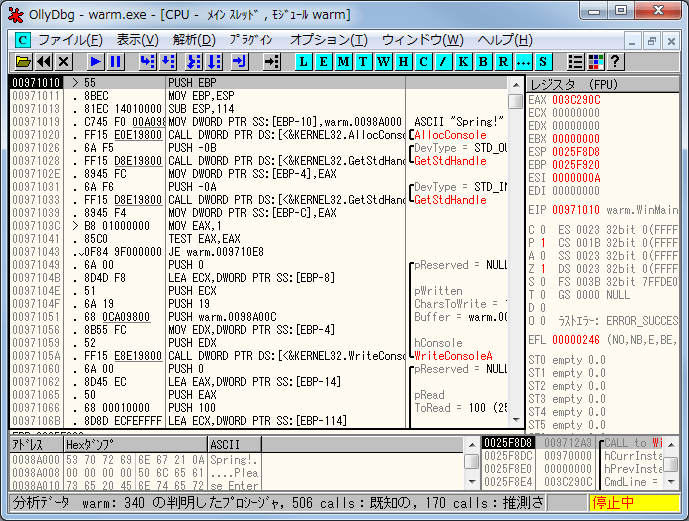Toggle P flag value
The width and height of the screenshot is (689, 521).
tap(543, 242)
